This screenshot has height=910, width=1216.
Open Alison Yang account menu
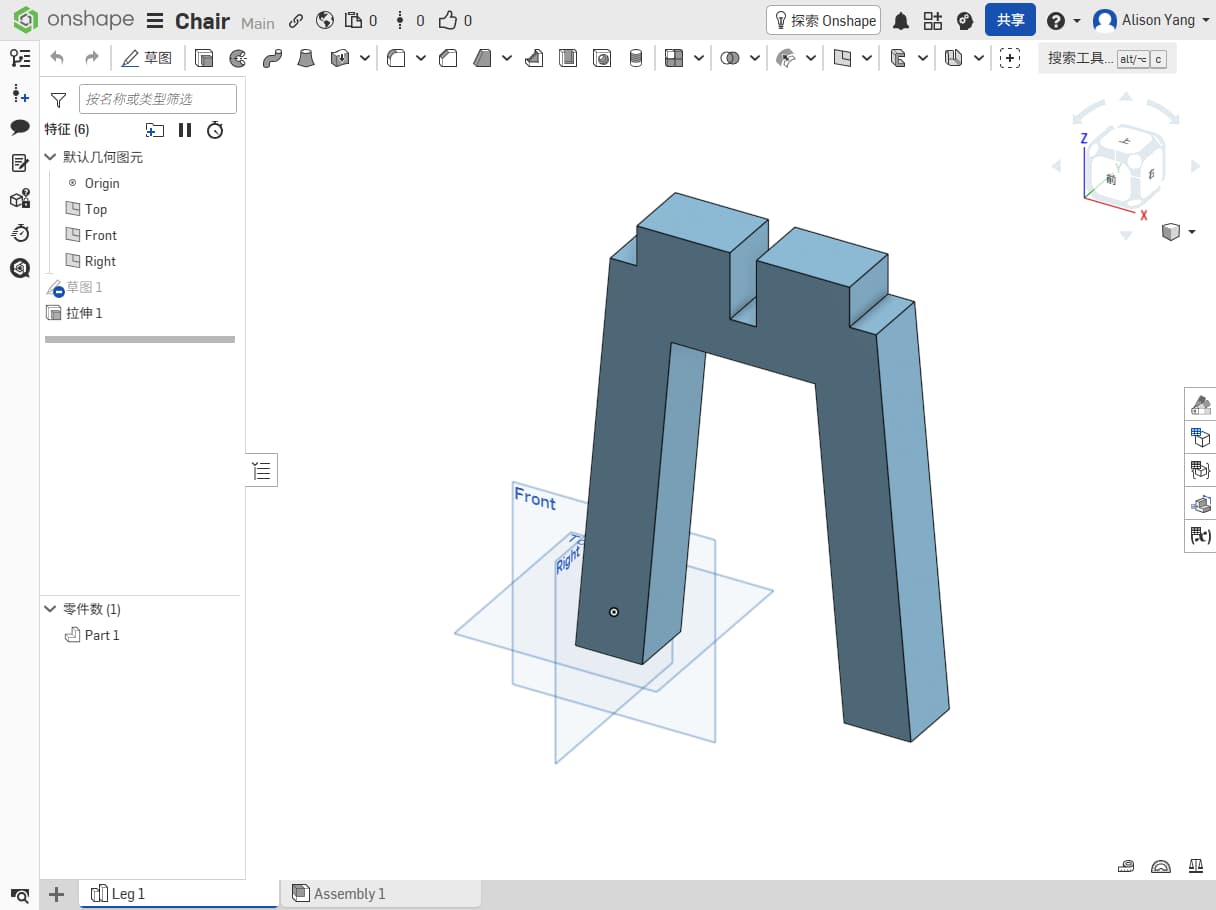pyautogui.click(x=1150, y=20)
